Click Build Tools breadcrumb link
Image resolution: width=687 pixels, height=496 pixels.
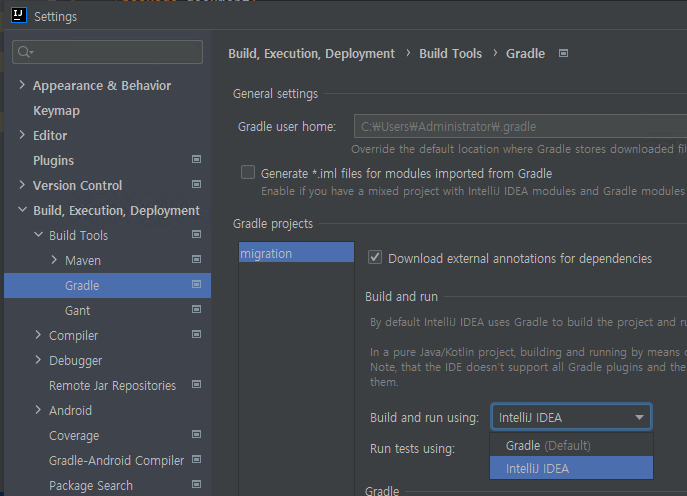(x=450, y=53)
